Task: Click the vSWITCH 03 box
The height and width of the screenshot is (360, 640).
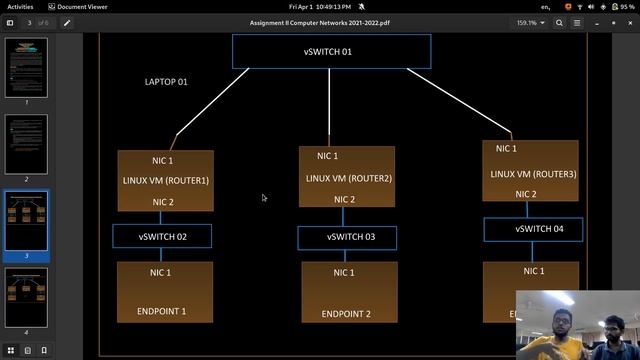Action: [x=347, y=238]
